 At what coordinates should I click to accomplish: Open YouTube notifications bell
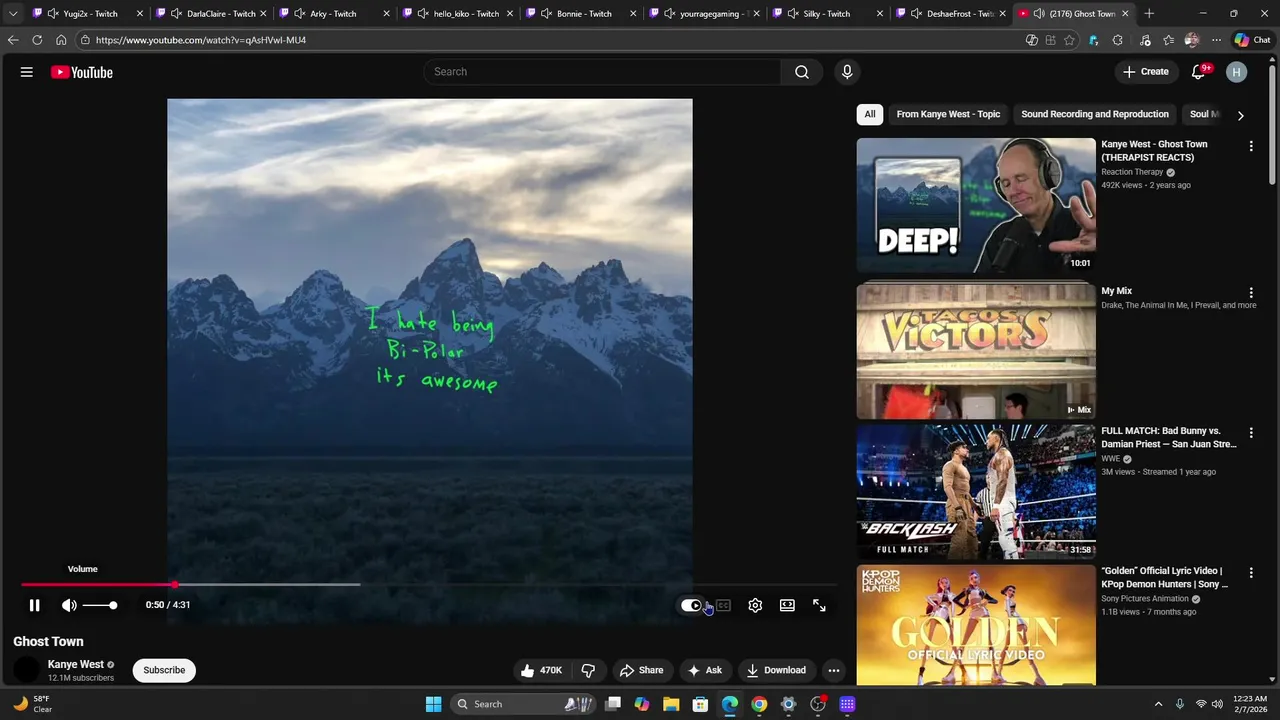point(1199,72)
